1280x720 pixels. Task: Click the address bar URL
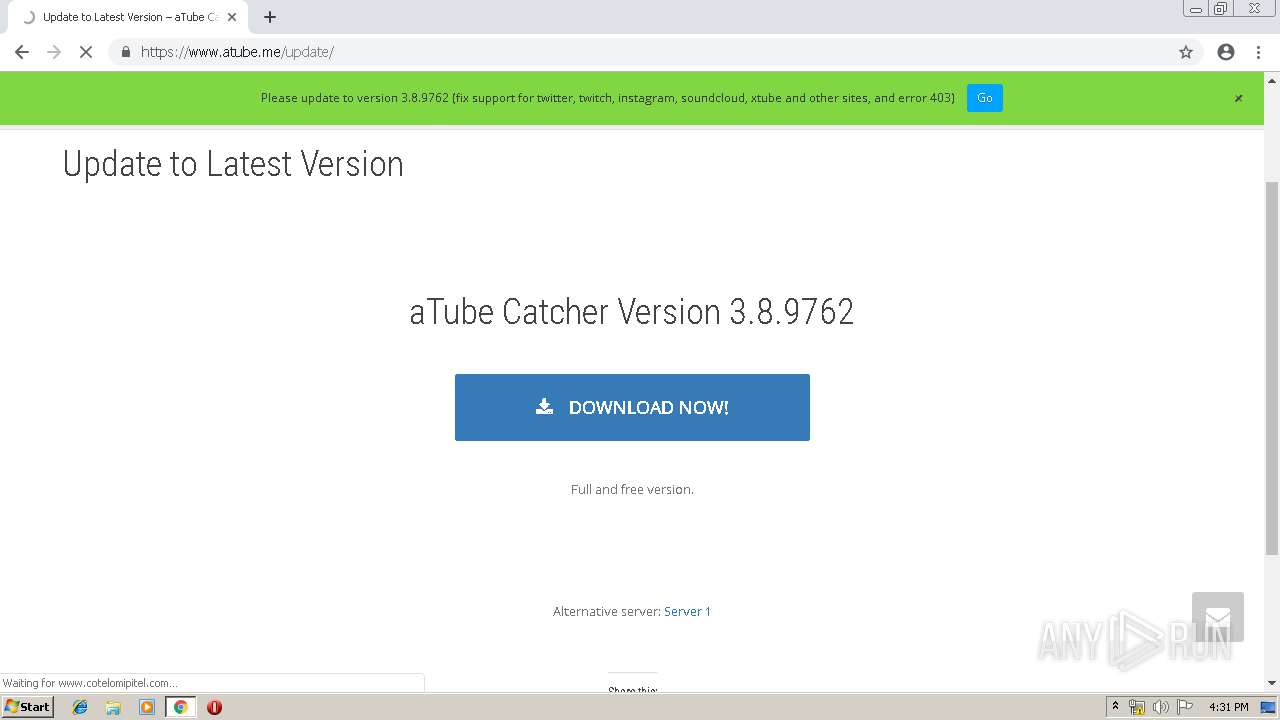tap(237, 52)
